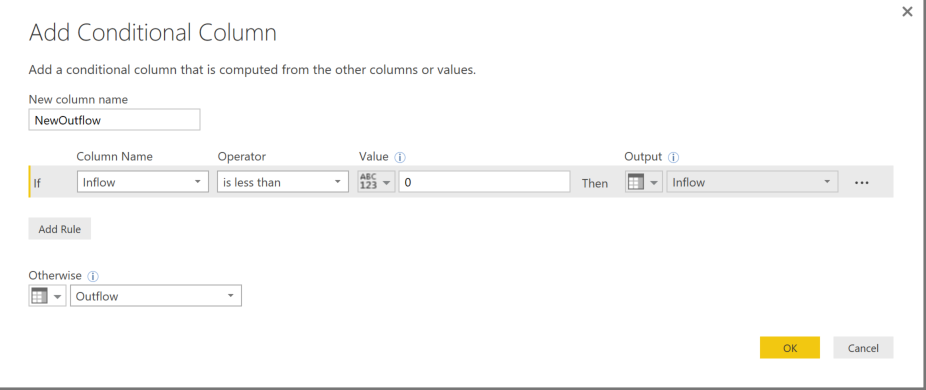Confirm with the OK button
Screen dimensions: 926x390
(790, 347)
